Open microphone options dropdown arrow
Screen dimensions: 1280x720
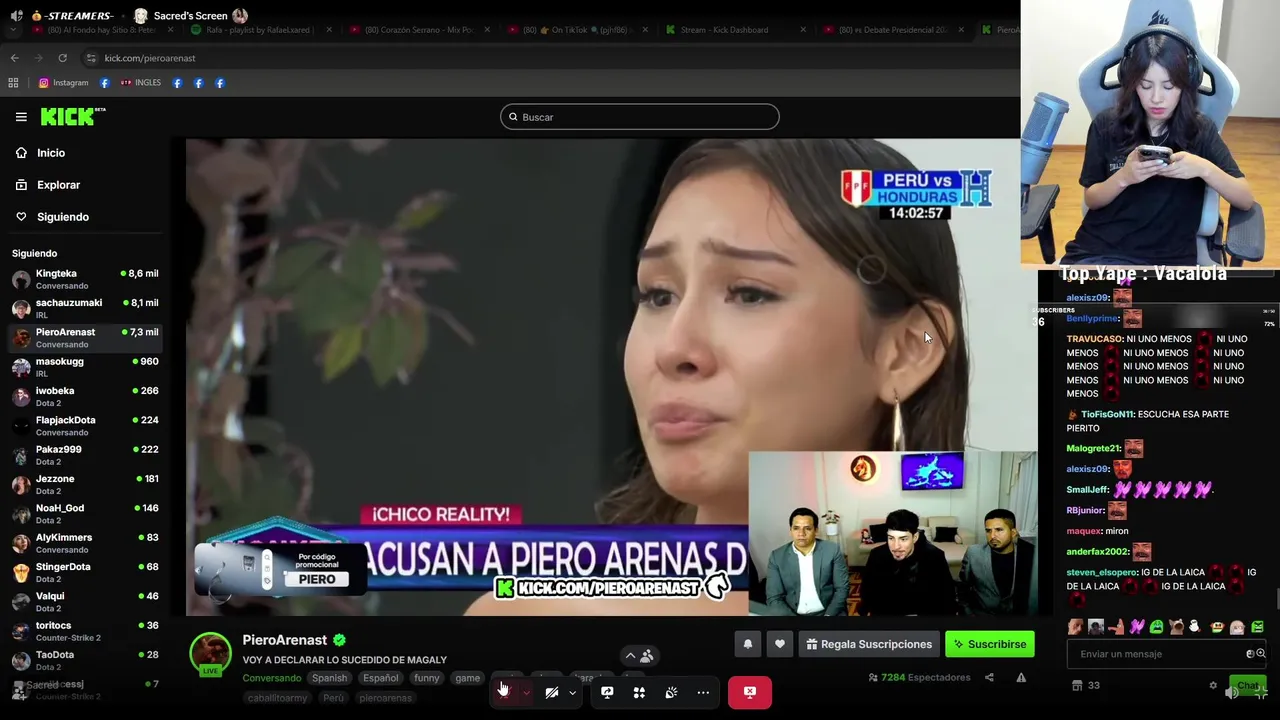coord(526,692)
